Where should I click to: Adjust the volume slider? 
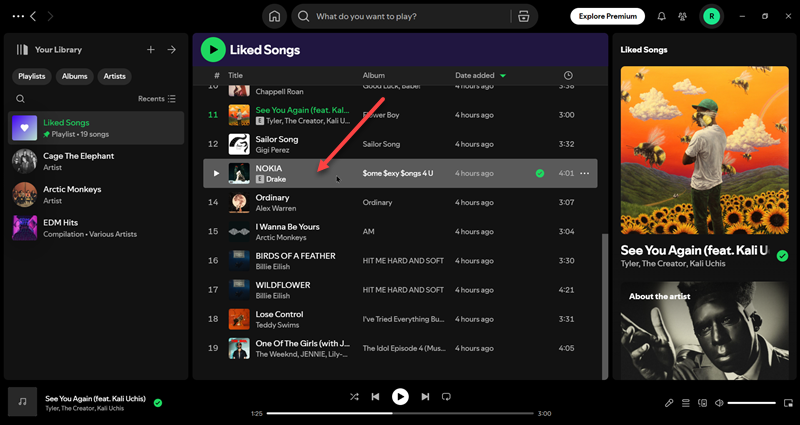tap(752, 403)
